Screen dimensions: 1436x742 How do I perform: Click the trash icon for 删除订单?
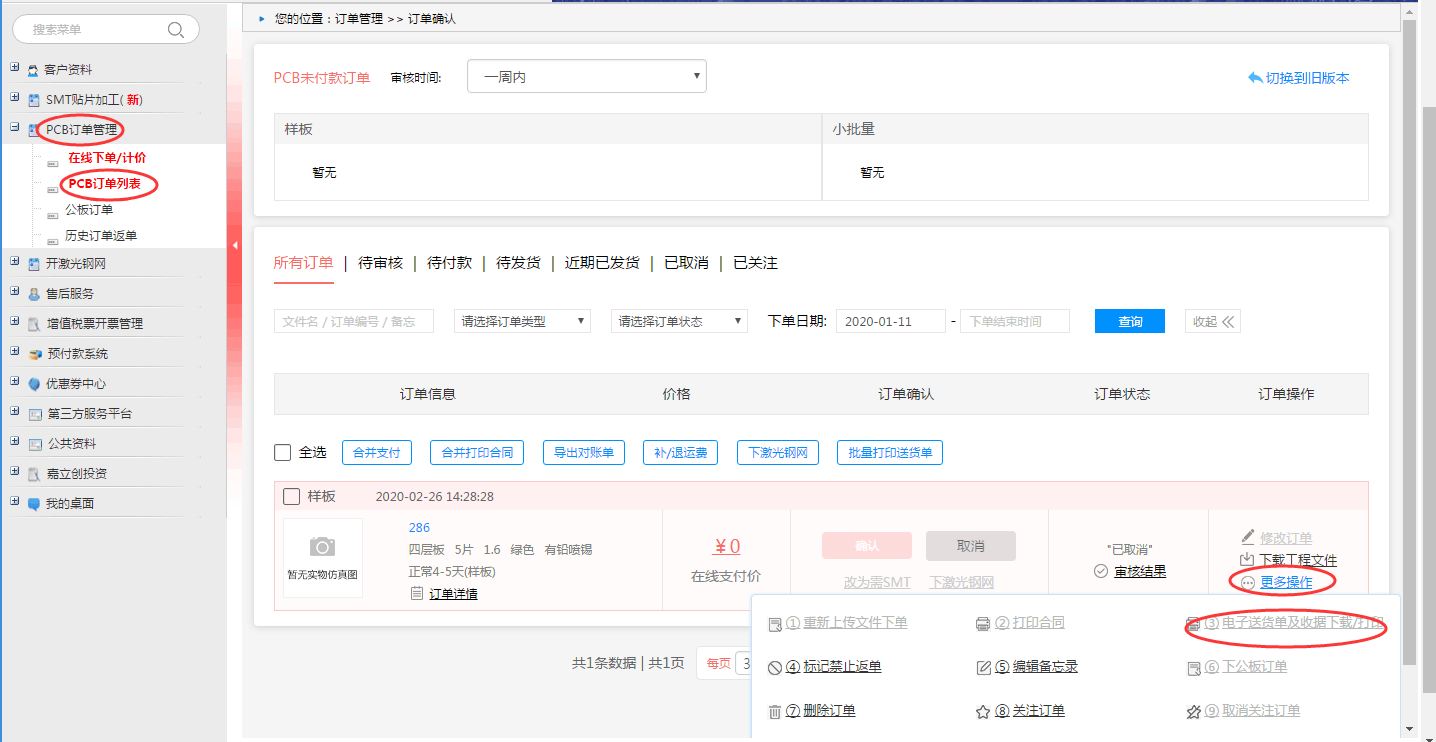click(774, 712)
